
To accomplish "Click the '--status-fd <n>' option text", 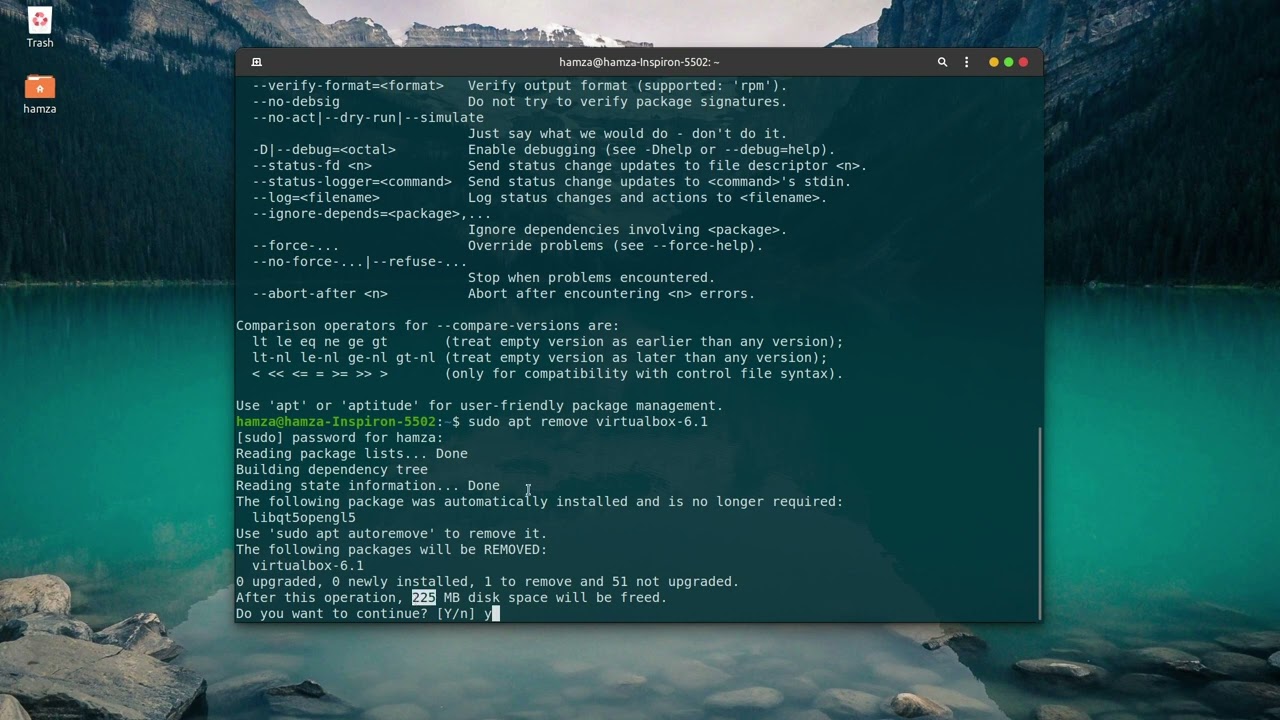I will (x=312, y=165).
